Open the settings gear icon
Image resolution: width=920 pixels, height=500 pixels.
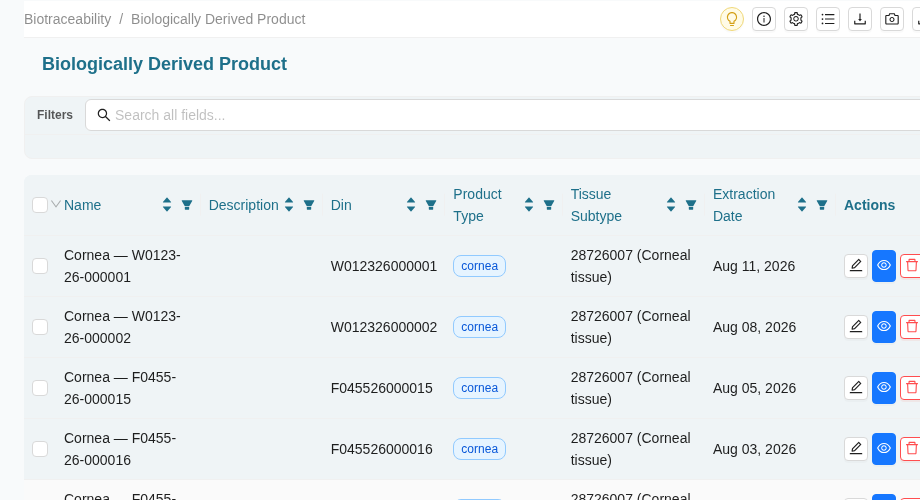pos(796,19)
